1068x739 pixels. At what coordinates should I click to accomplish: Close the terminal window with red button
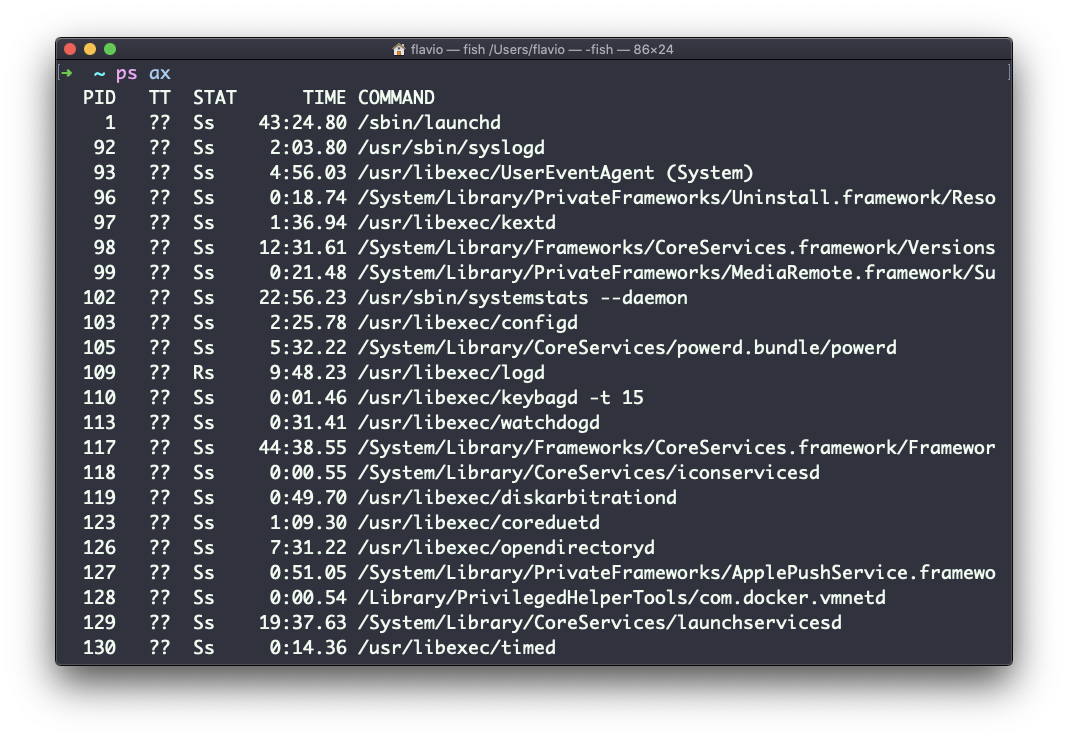[70, 49]
